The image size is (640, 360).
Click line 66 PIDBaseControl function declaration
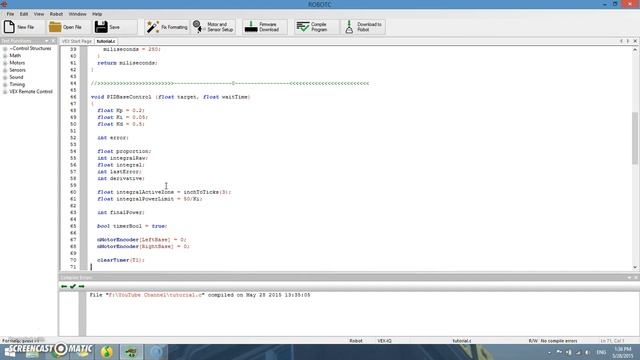(171, 97)
